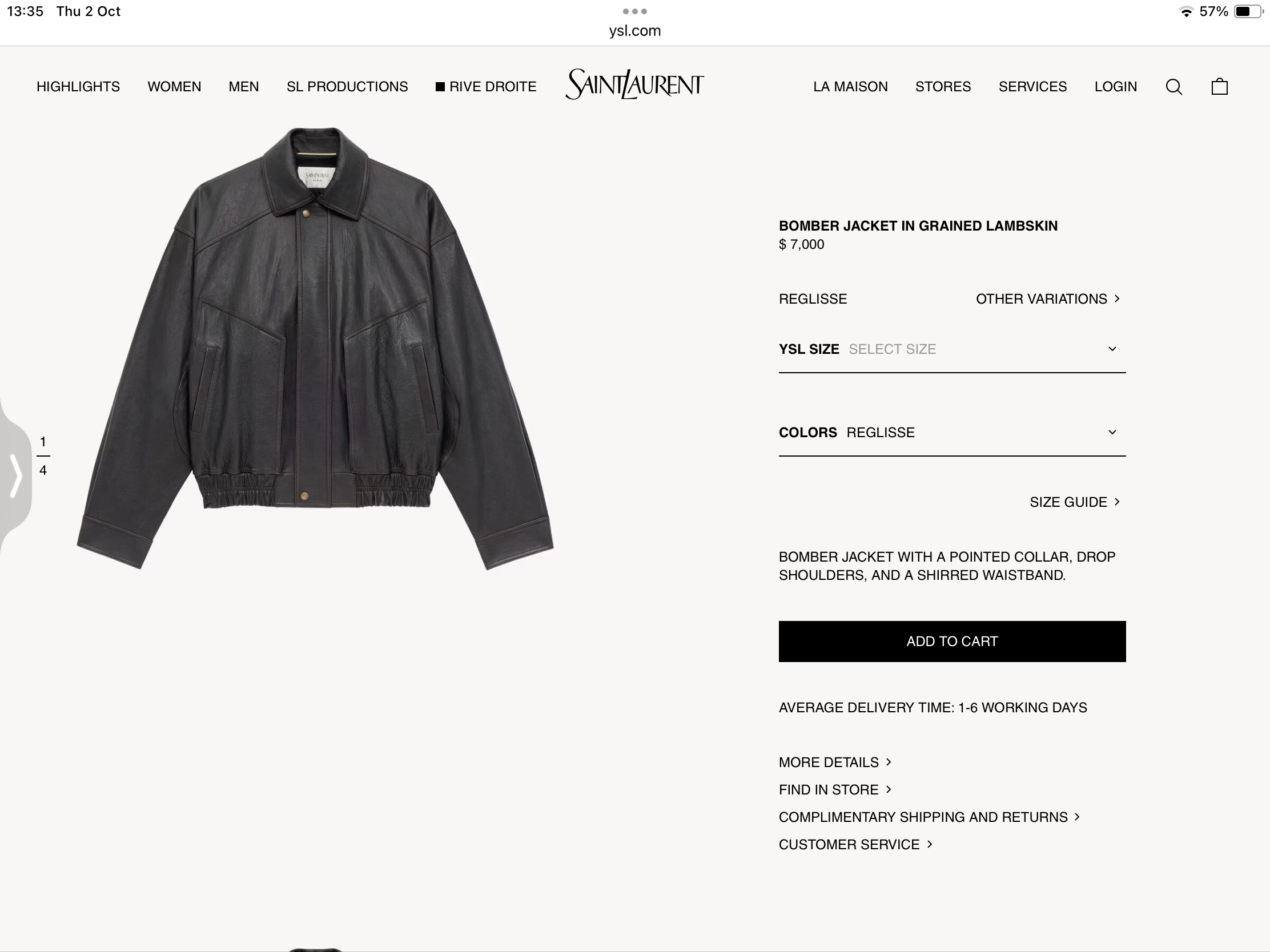Click the Rive Droite black square icon

click(440, 87)
